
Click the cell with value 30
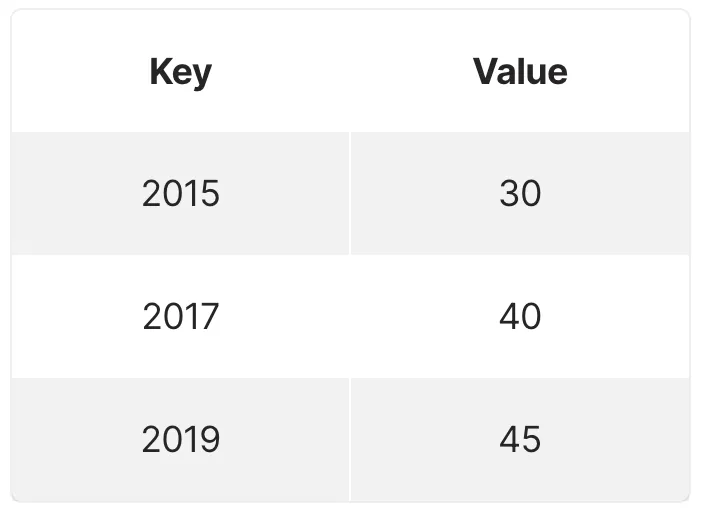(x=520, y=193)
